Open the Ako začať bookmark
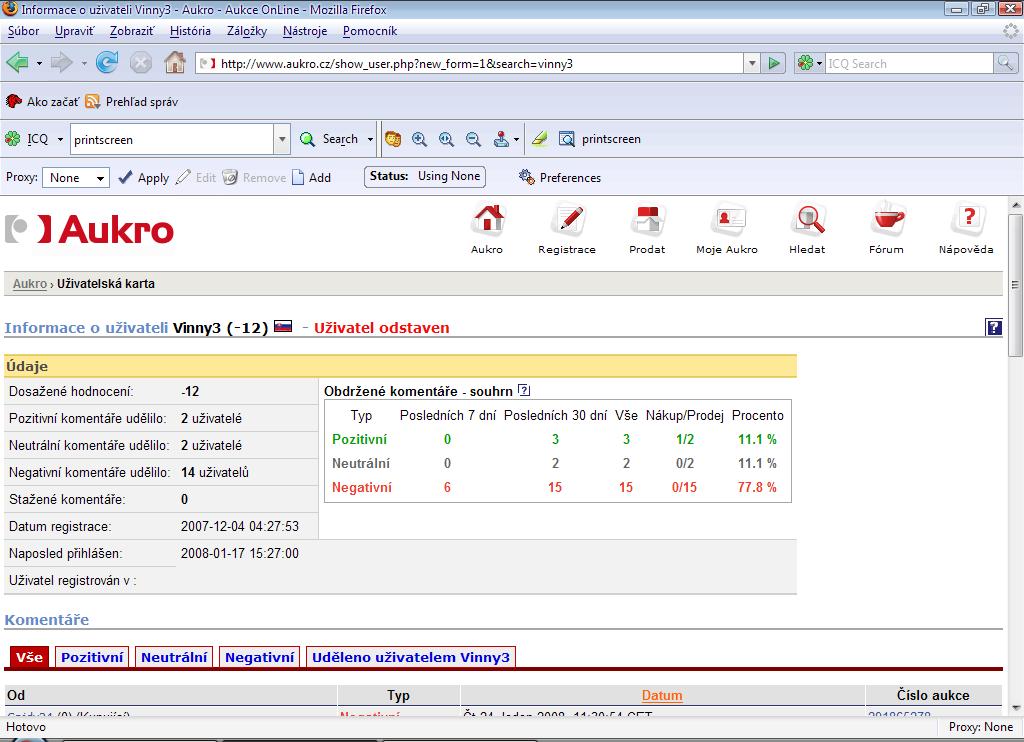The image size is (1024, 742). (x=42, y=101)
